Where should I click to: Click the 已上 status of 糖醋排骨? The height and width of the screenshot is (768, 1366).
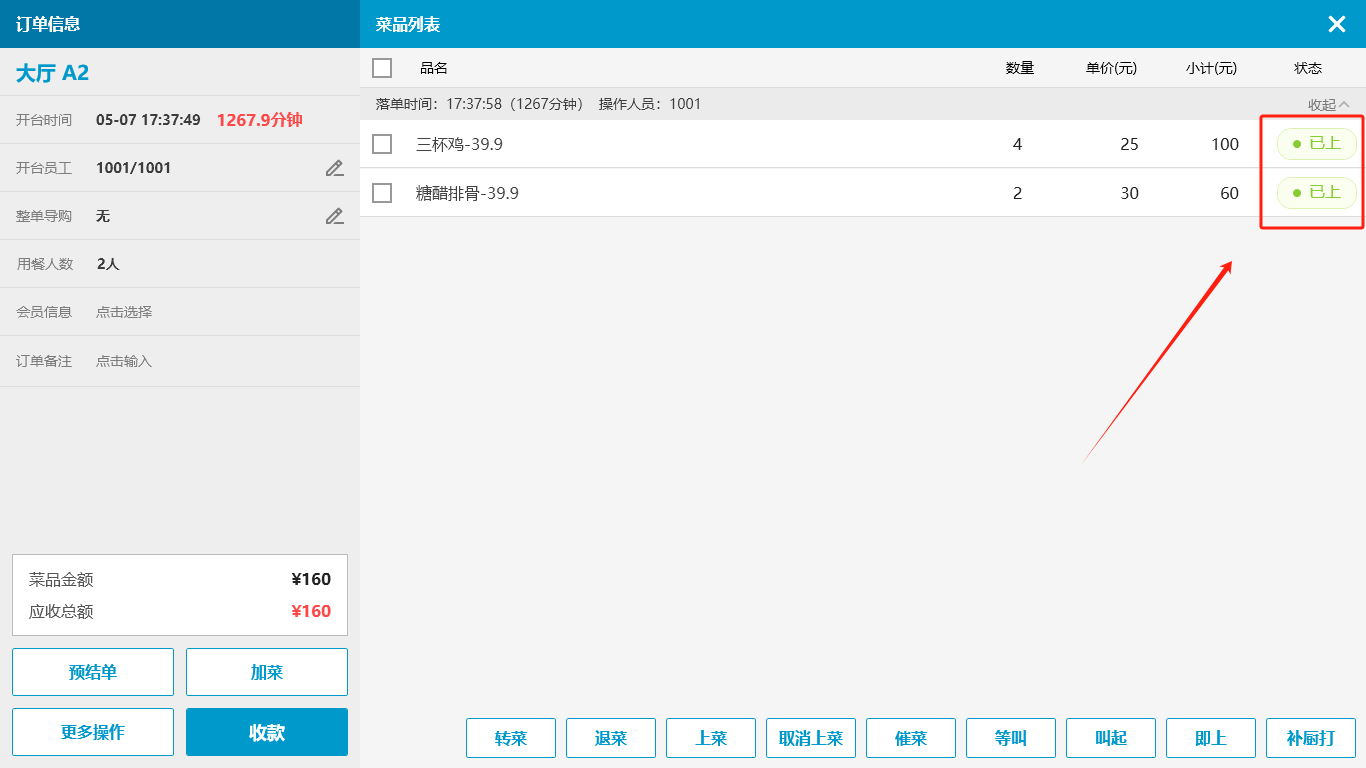1317,192
